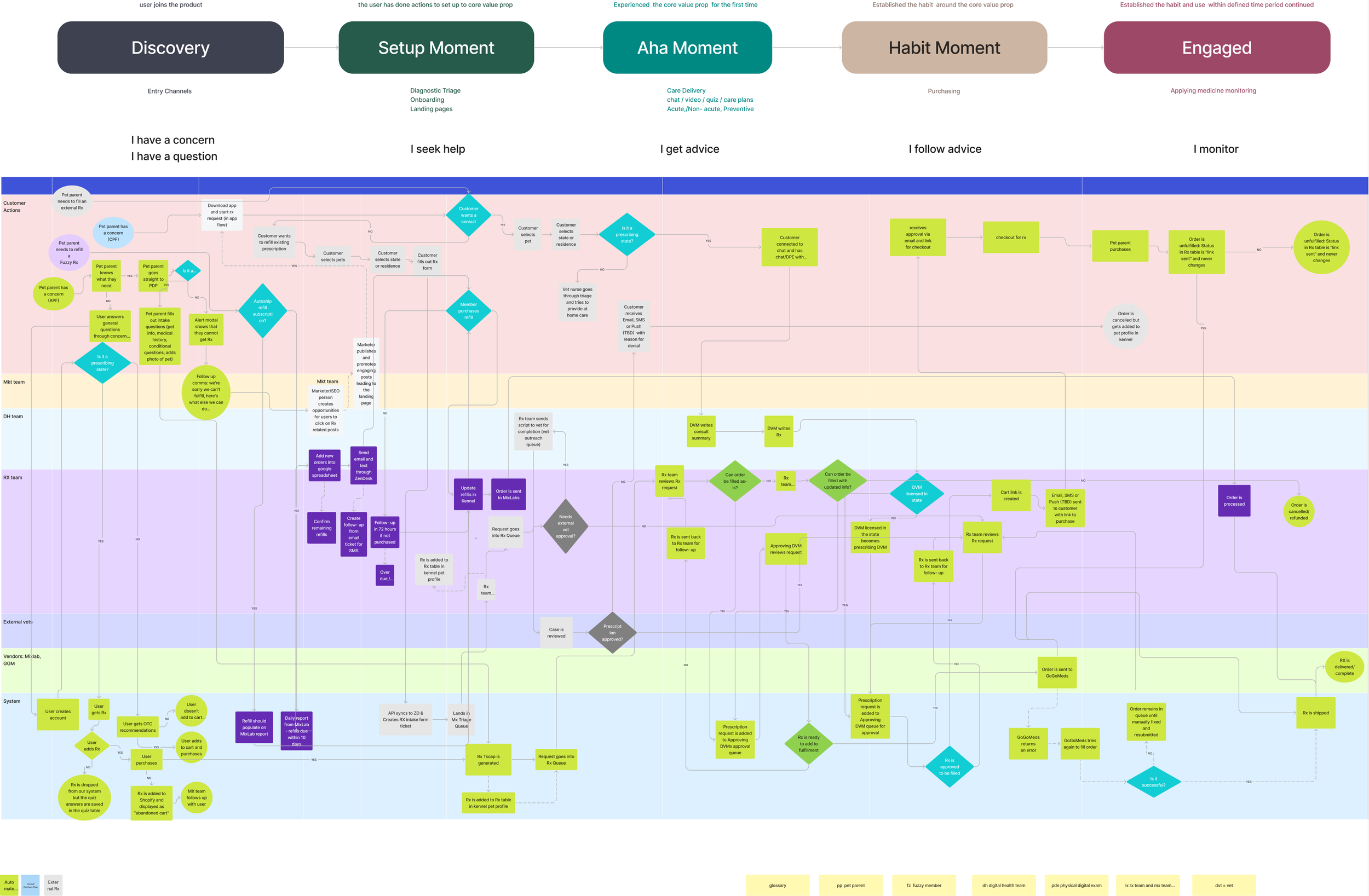The width and height of the screenshot is (1369, 896).
Task: Click the Discovery stage header block
Action: pos(170,48)
